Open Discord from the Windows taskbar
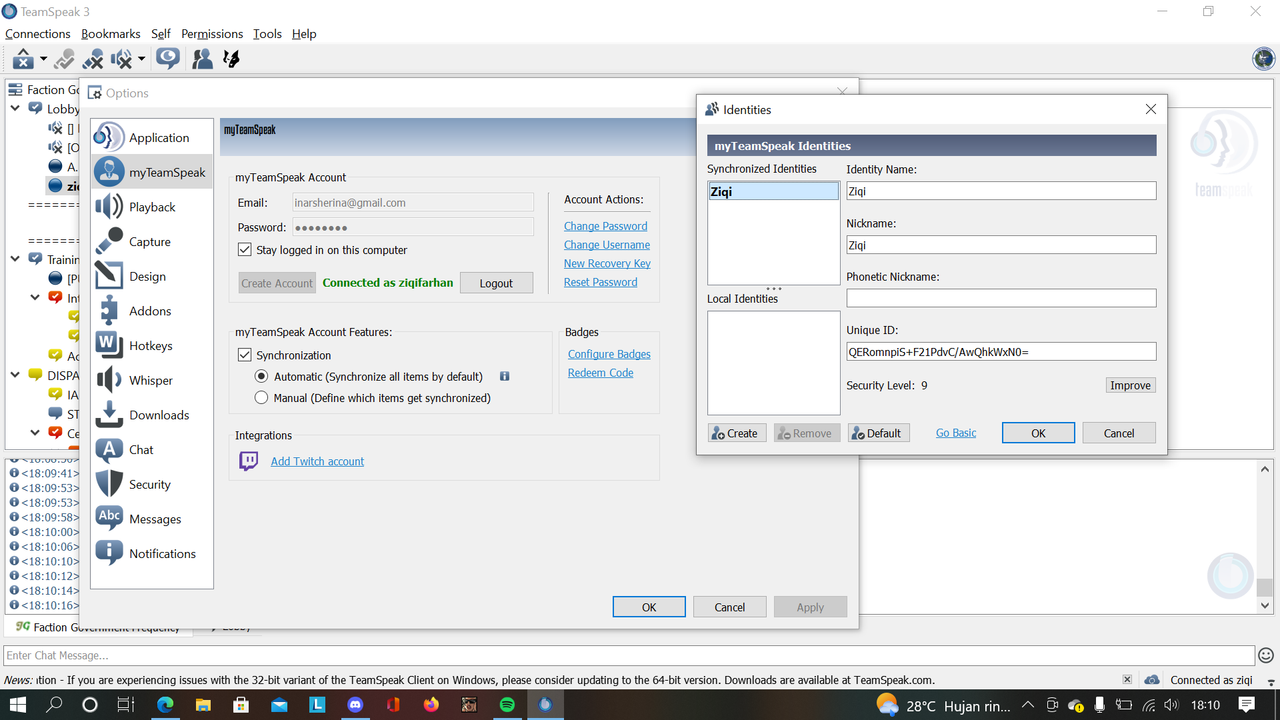The width and height of the screenshot is (1280, 720). coord(356,705)
